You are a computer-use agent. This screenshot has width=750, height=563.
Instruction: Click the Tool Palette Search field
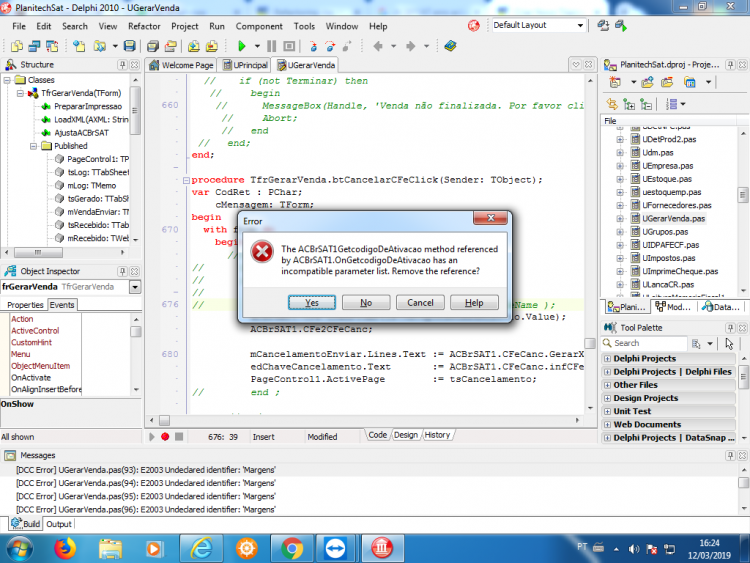pyautogui.click(x=644, y=343)
